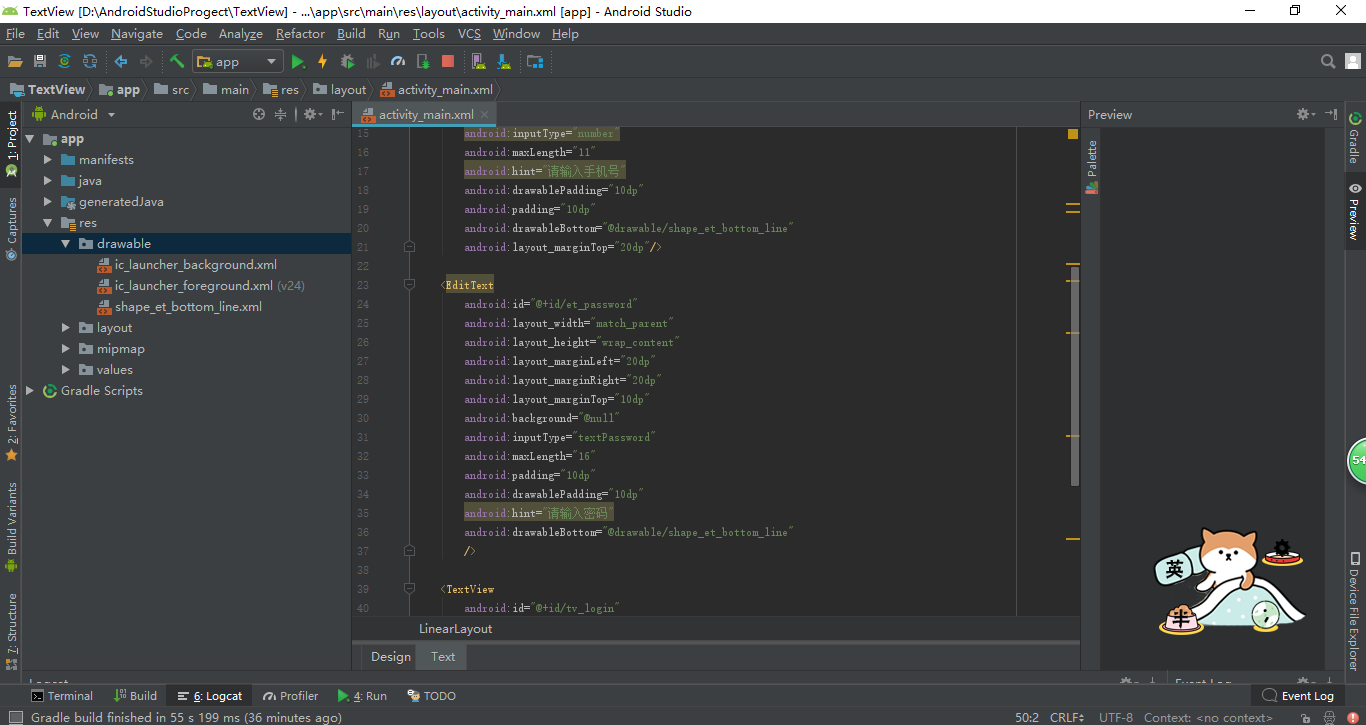This screenshot has width=1366, height=725.
Task: Apply Changes using the lightning bolt icon
Action: pyautogui.click(x=322, y=61)
